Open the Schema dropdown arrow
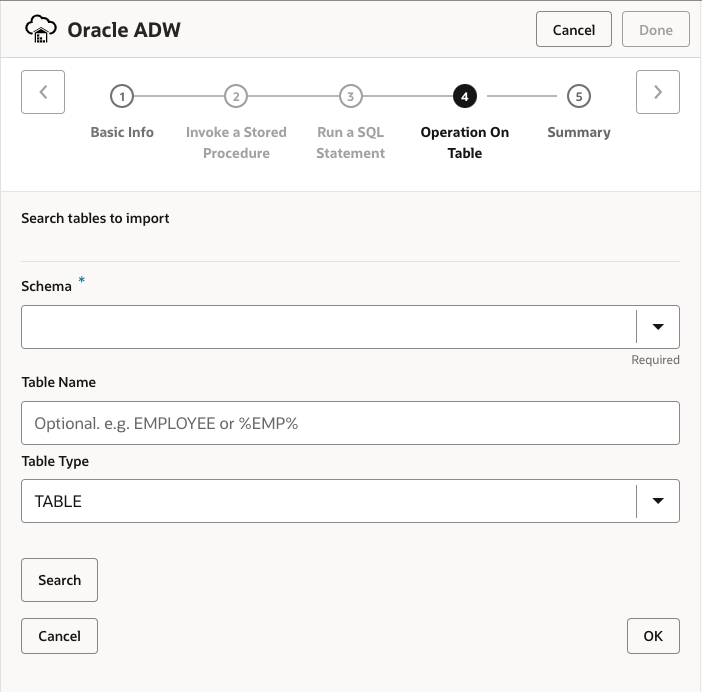This screenshot has height=692, width=702. click(x=658, y=327)
